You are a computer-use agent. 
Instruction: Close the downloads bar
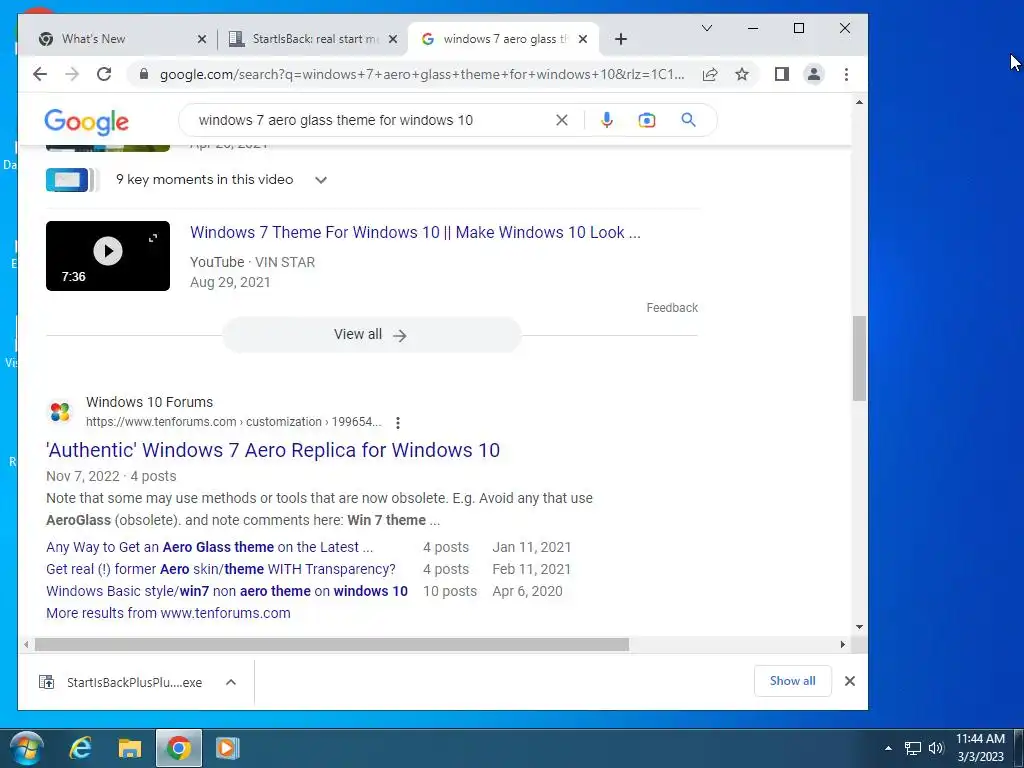(x=850, y=681)
